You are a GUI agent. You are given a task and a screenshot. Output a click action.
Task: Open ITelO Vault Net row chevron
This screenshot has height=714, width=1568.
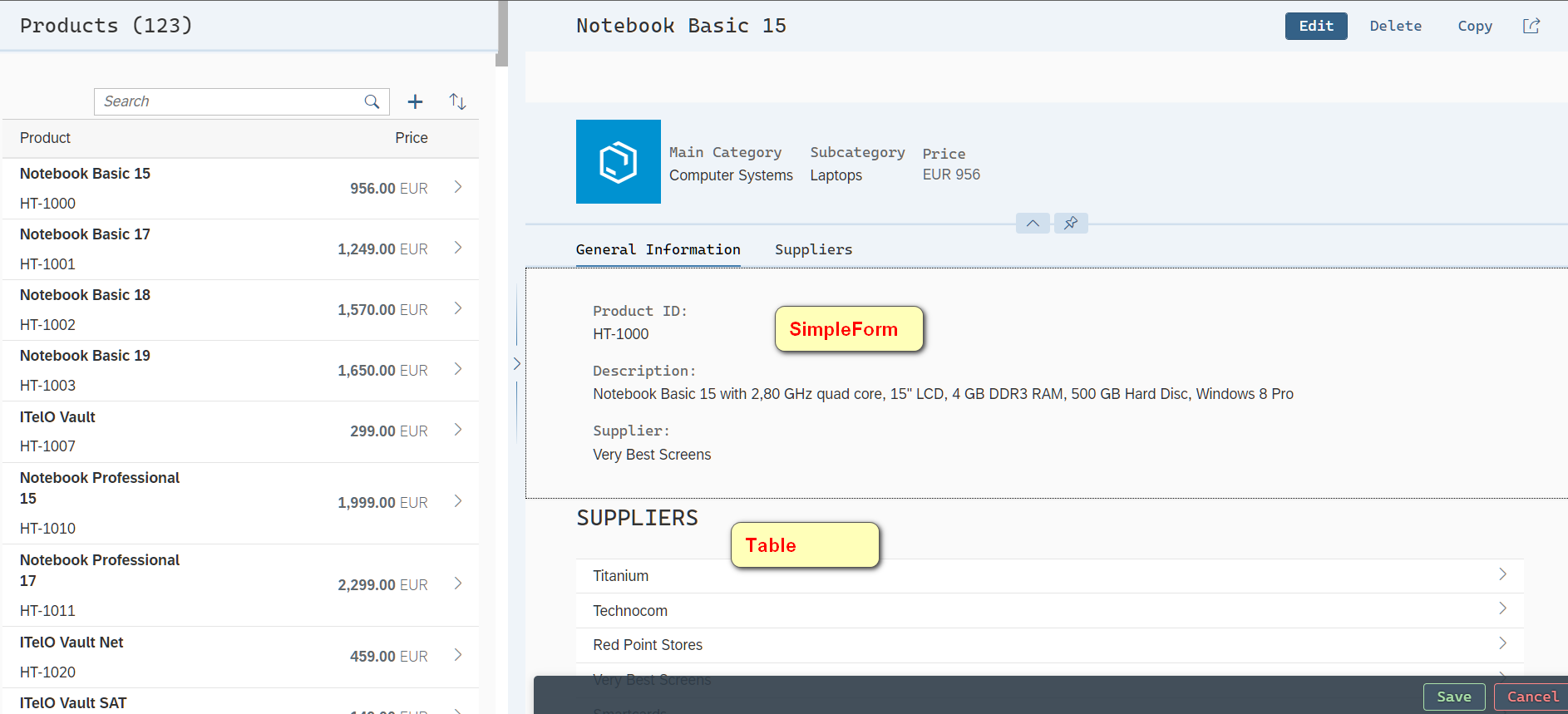(x=458, y=655)
